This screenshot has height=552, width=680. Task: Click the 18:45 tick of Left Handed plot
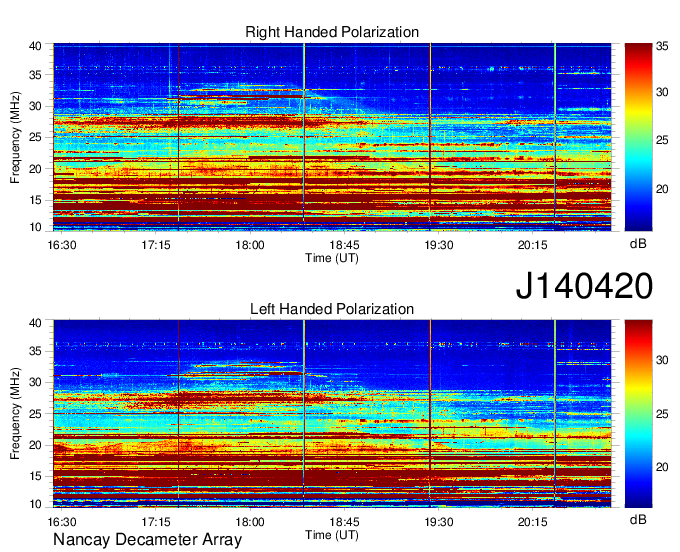[x=344, y=522]
